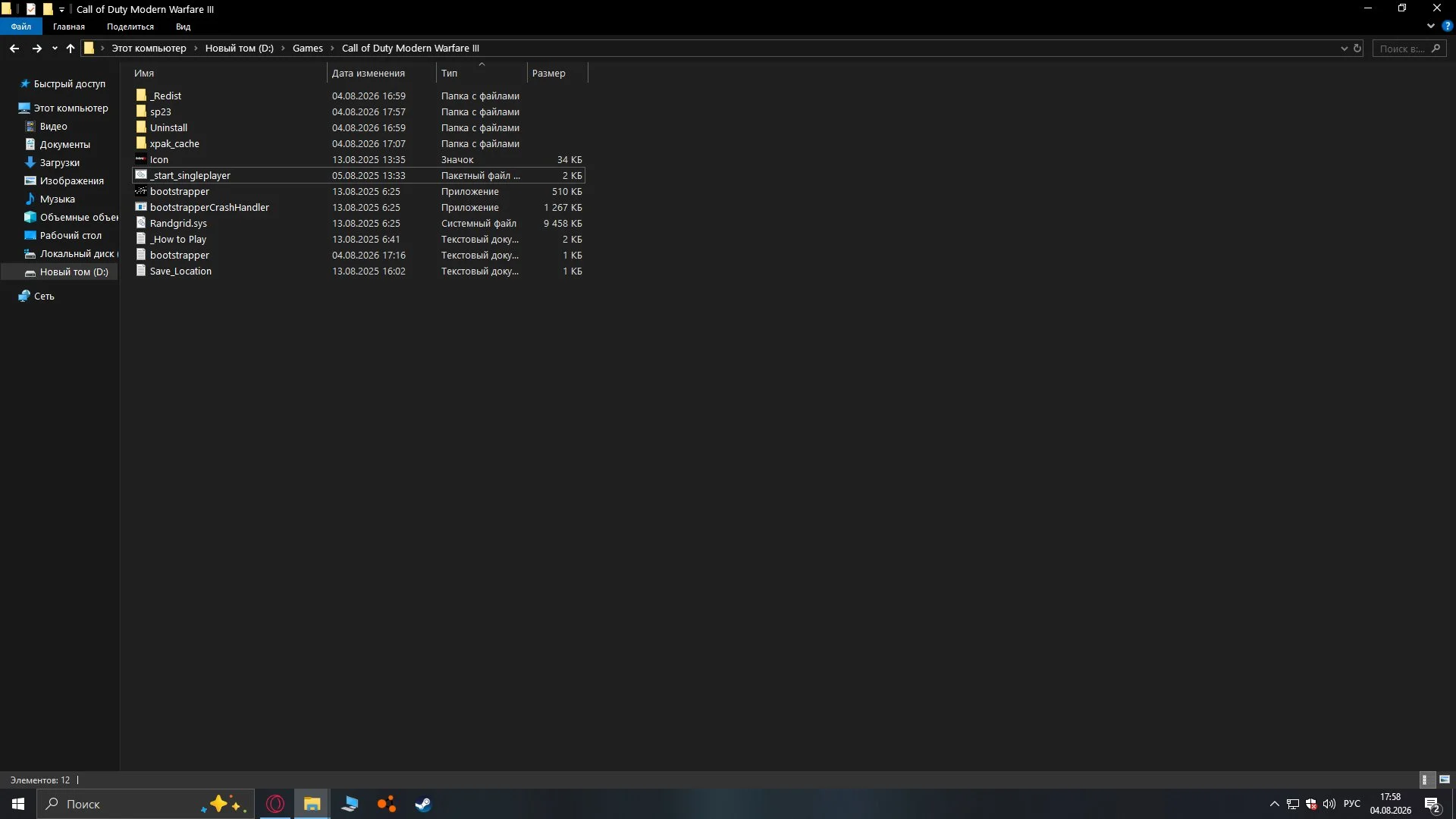Expand breadcrumb chevron after Новый том (D:)
The image size is (1456, 819).
284,48
